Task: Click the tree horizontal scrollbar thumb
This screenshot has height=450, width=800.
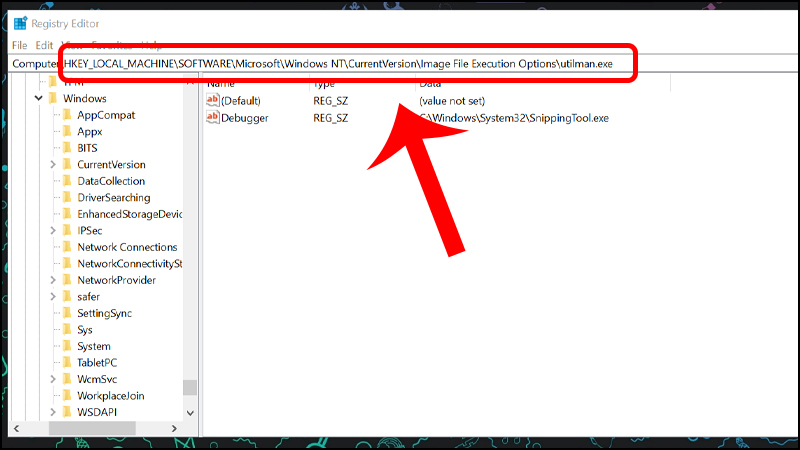Action: tap(92, 429)
